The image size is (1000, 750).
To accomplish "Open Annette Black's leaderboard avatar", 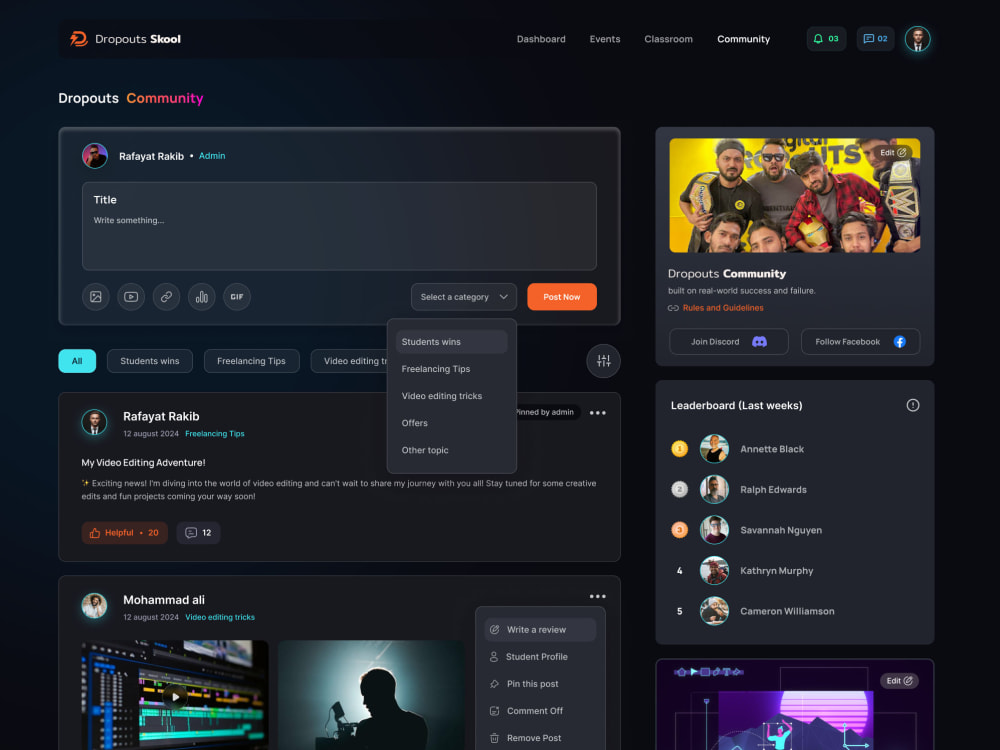I will point(714,449).
